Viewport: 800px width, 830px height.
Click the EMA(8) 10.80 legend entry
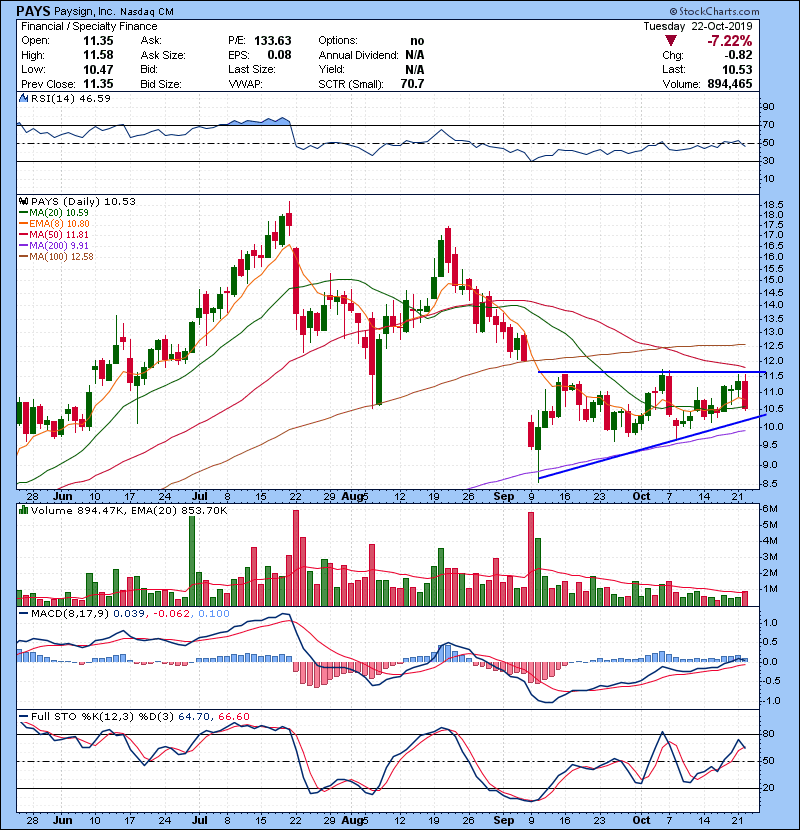tap(59, 224)
